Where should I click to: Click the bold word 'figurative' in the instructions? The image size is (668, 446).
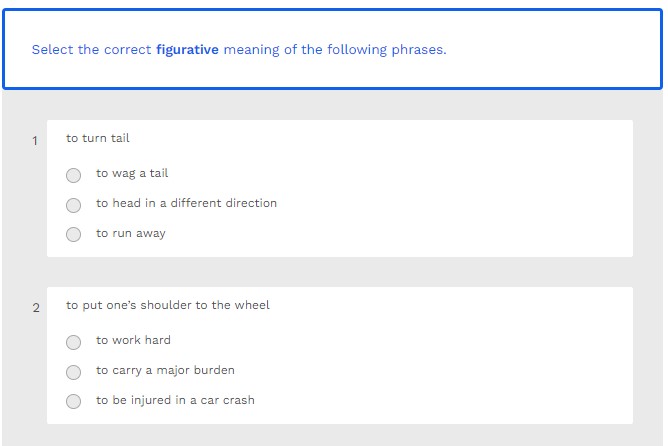tap(187, 49)
